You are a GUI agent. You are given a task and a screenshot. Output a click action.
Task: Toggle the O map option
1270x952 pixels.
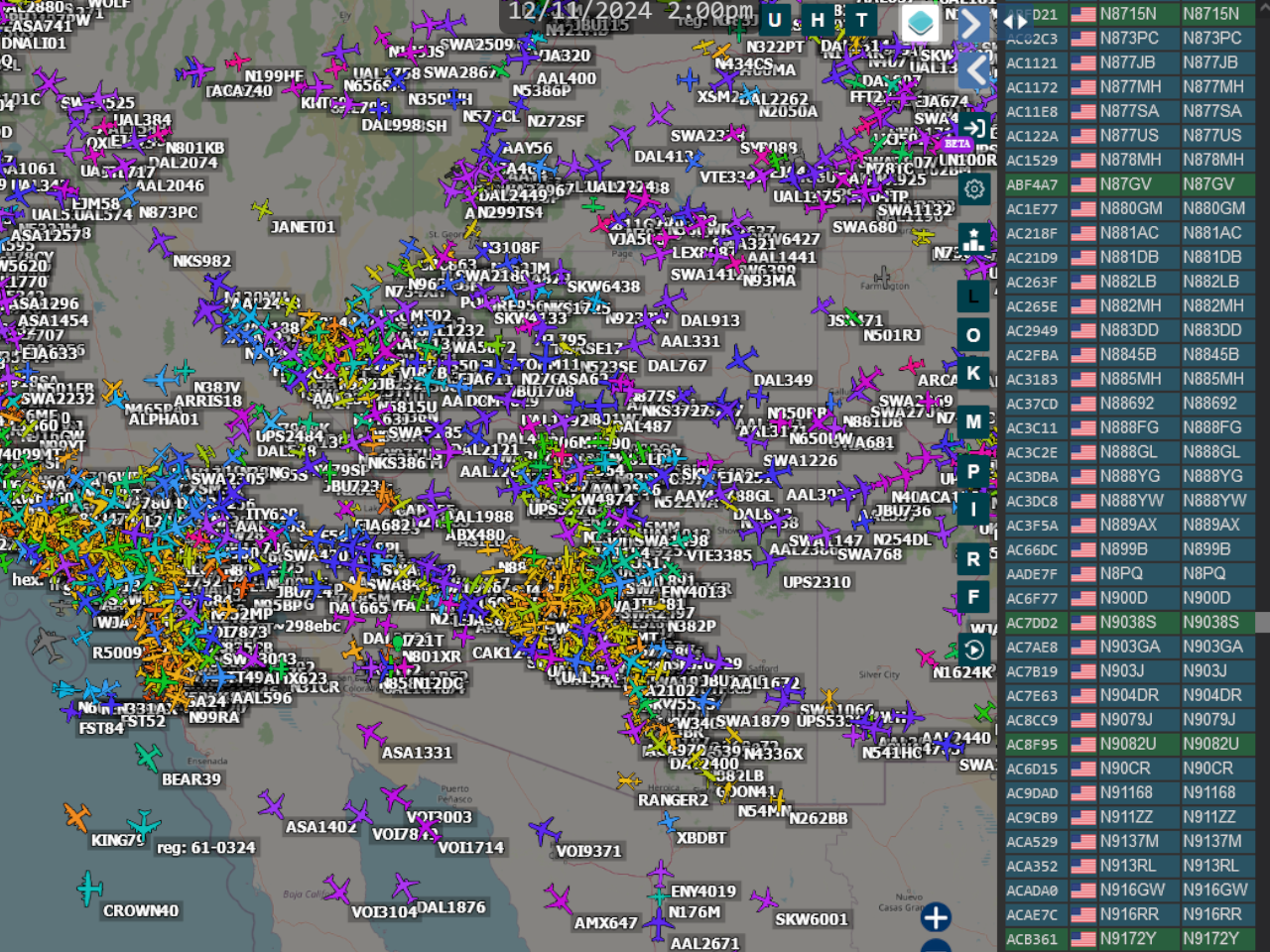[x=973, y=335]
